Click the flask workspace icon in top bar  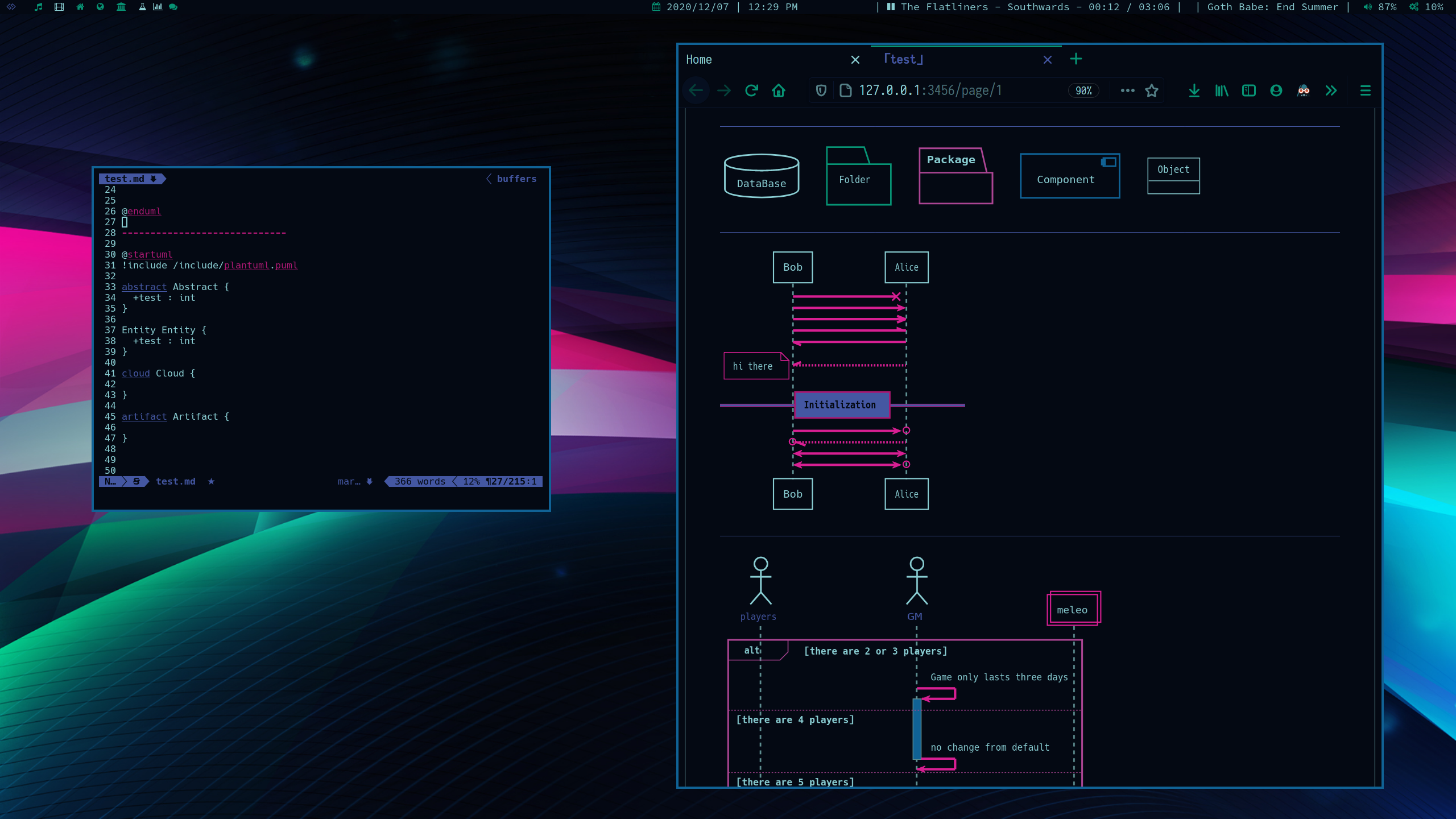142,7
